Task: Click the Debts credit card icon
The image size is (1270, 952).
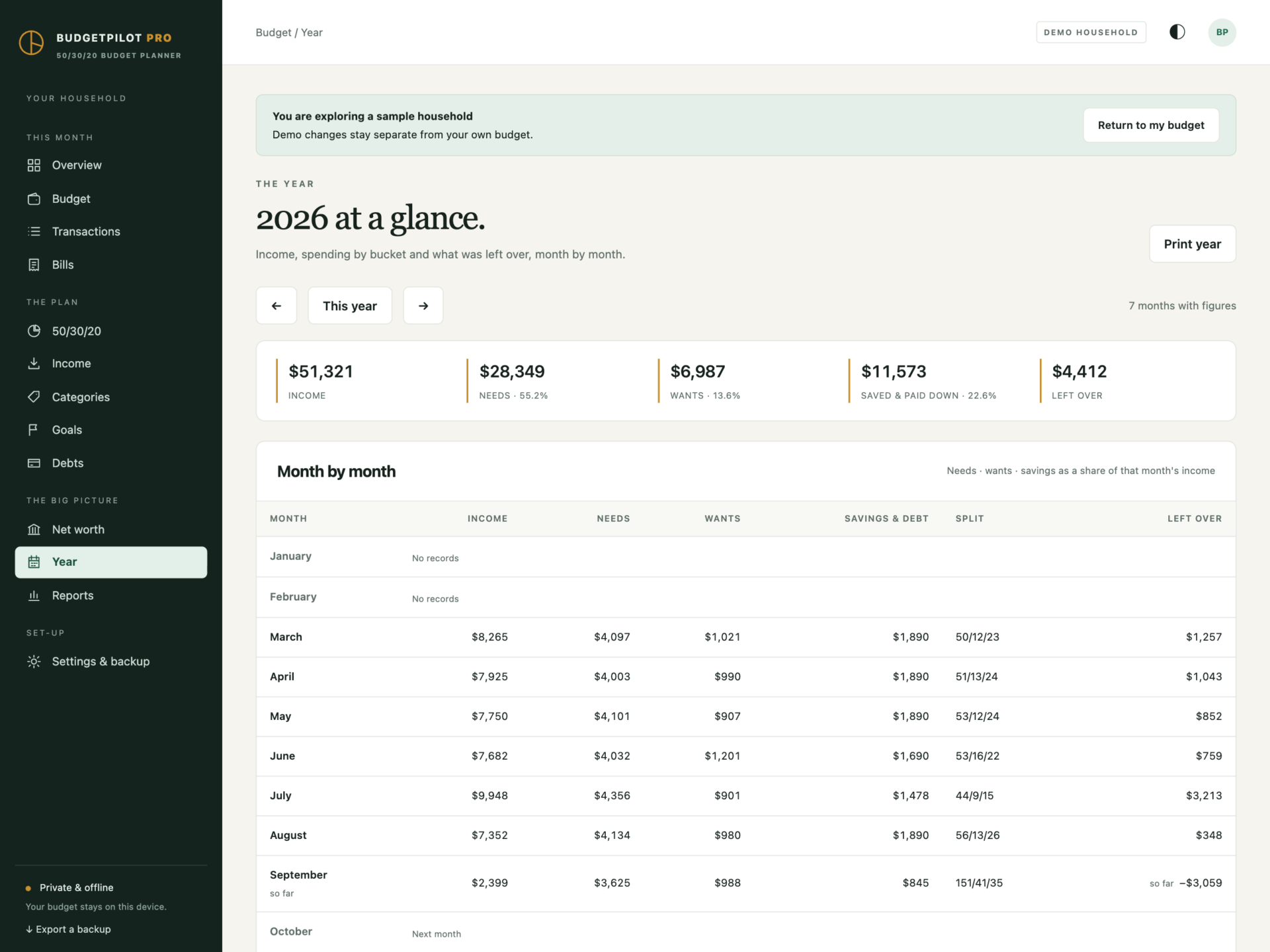Action: pyautogui.click(x=34, y=463)
